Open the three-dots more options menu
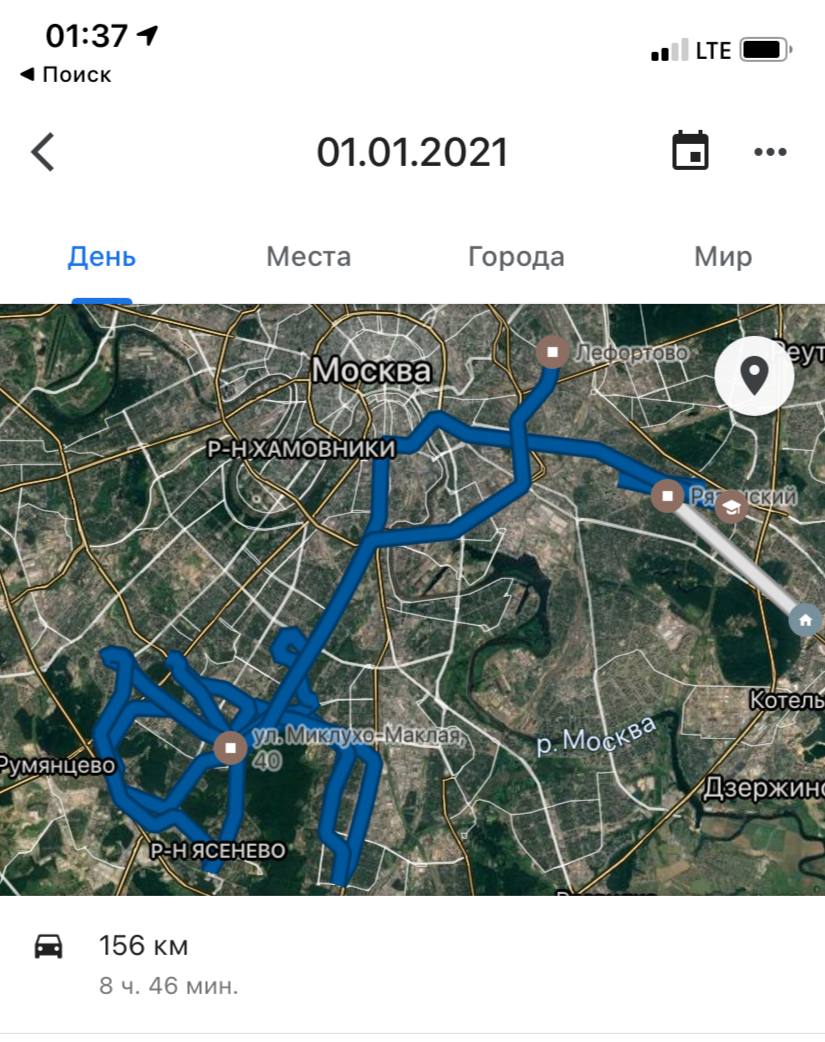This screenshot has height=1042, width=825. click(770, 152)
